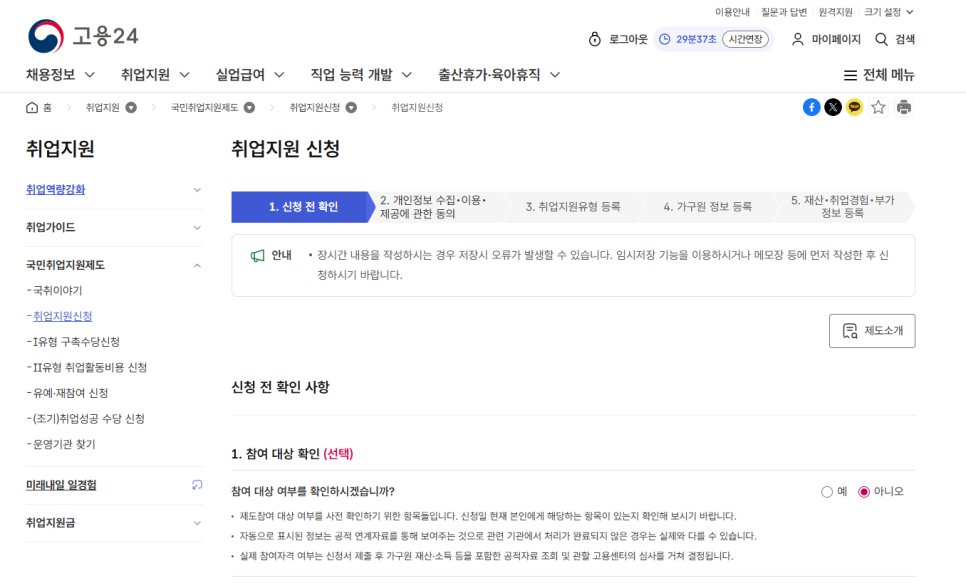Click 29분37초 remaining time text

click(696, 39)
